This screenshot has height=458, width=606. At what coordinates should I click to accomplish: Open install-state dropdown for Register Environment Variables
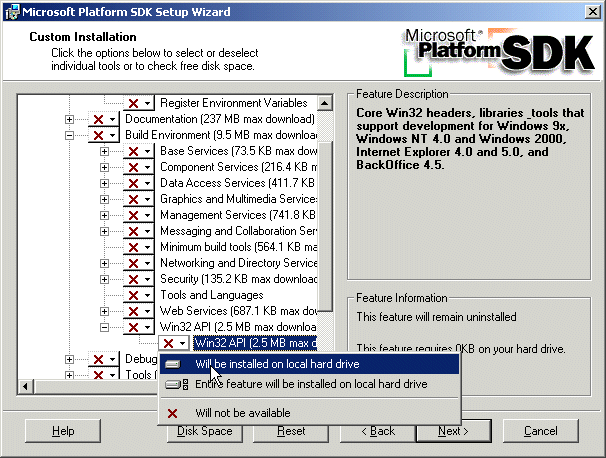point(139,103)
